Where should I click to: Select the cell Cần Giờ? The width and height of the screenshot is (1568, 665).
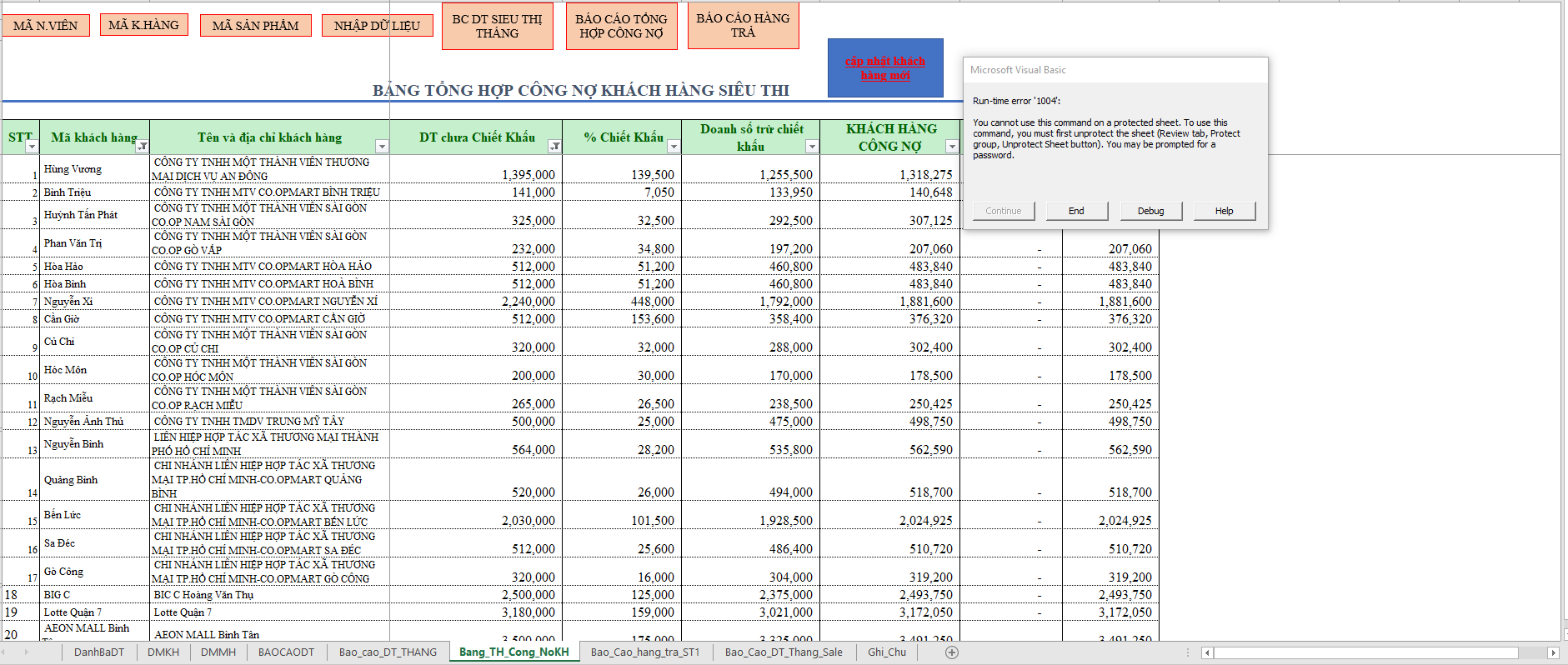tap(94, 318)
